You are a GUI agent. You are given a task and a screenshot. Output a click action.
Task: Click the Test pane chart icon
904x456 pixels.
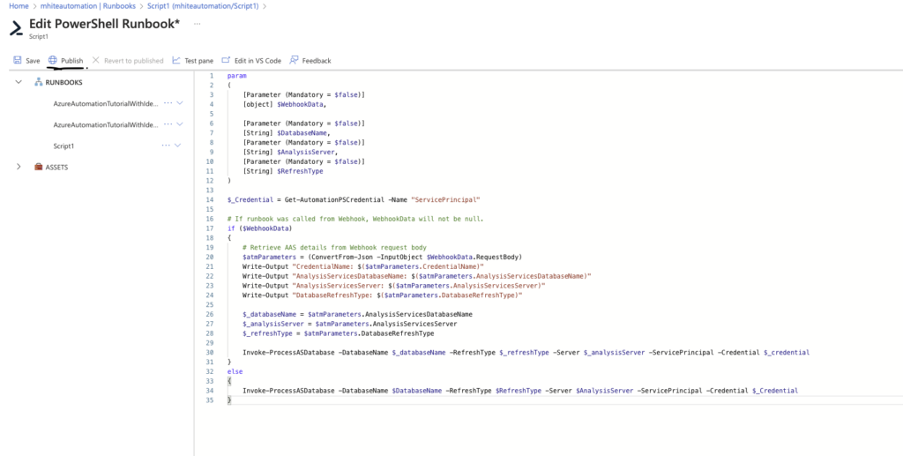coord(177,60)
